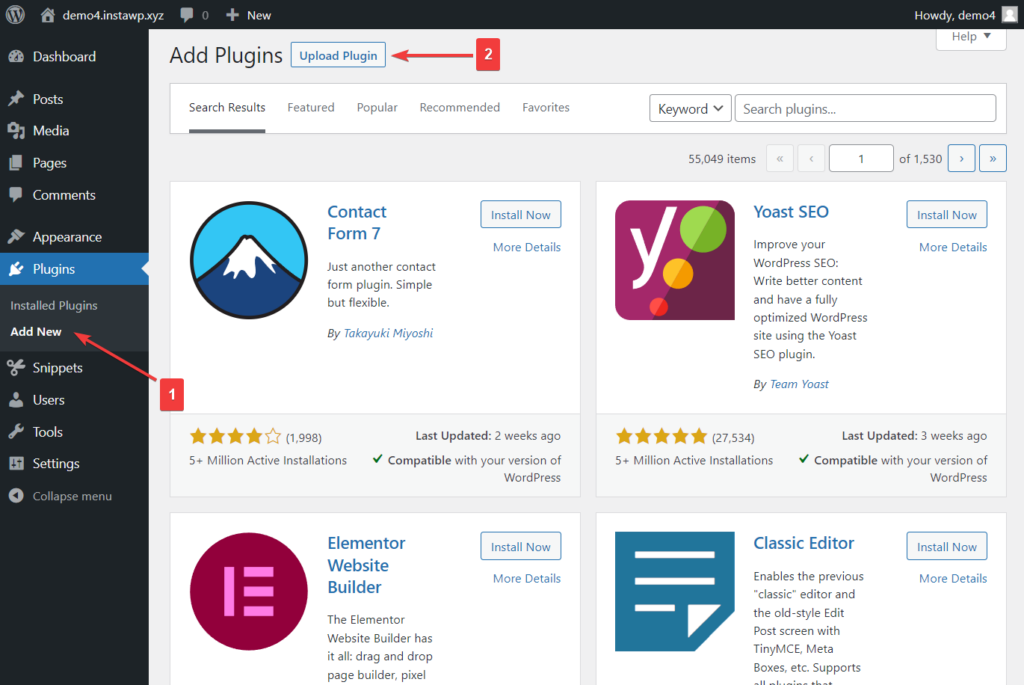Install the Yoast SEO plugin now
Screen dimensions: 1024x685
coord(946,215)
